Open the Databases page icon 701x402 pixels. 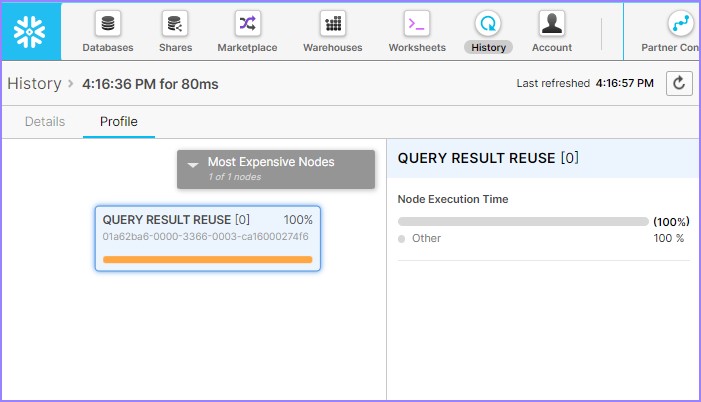pos(108,24)
